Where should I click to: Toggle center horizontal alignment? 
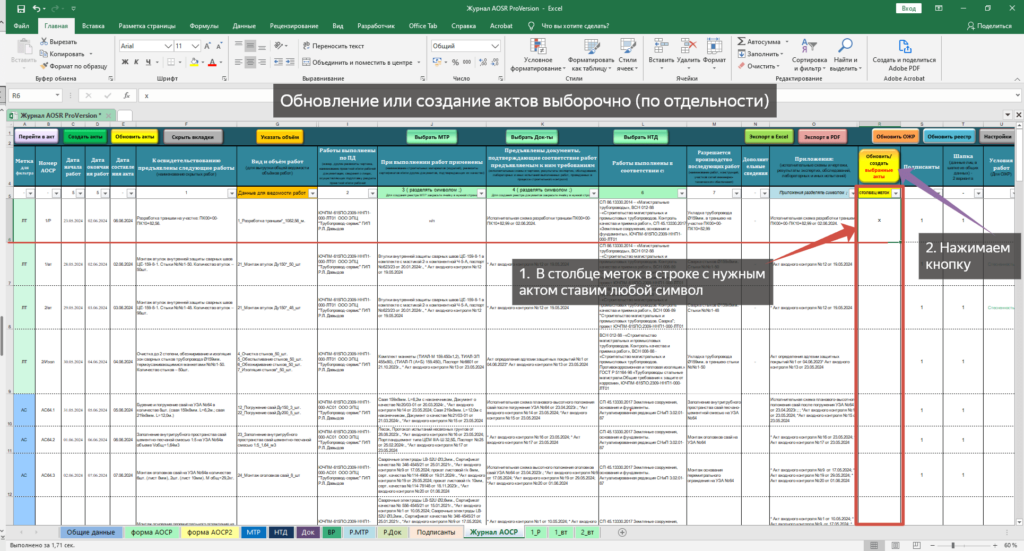tap(250, 62)
